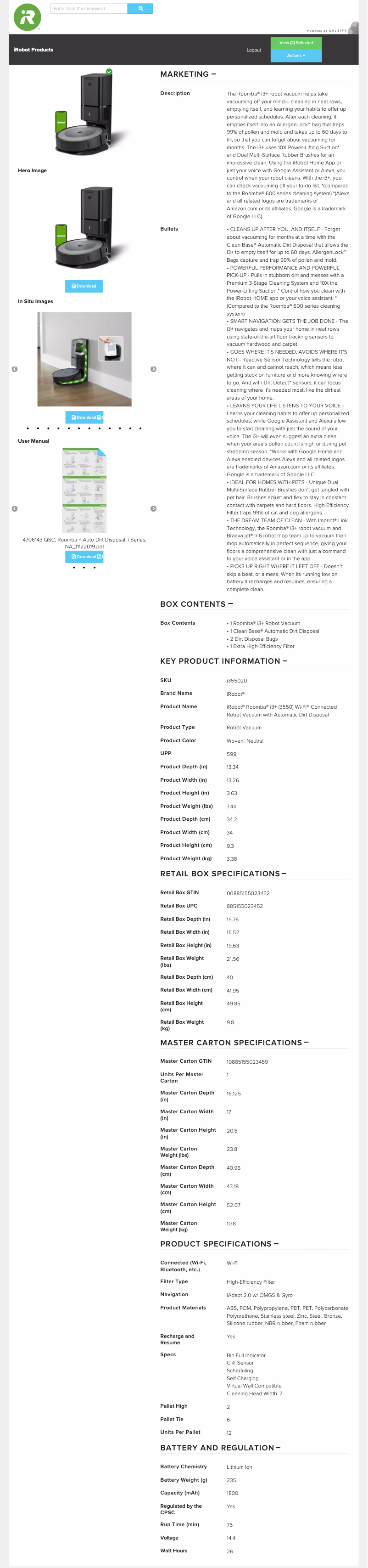
Task: Collapse the Box Contents section
Action: coord(230,604)
